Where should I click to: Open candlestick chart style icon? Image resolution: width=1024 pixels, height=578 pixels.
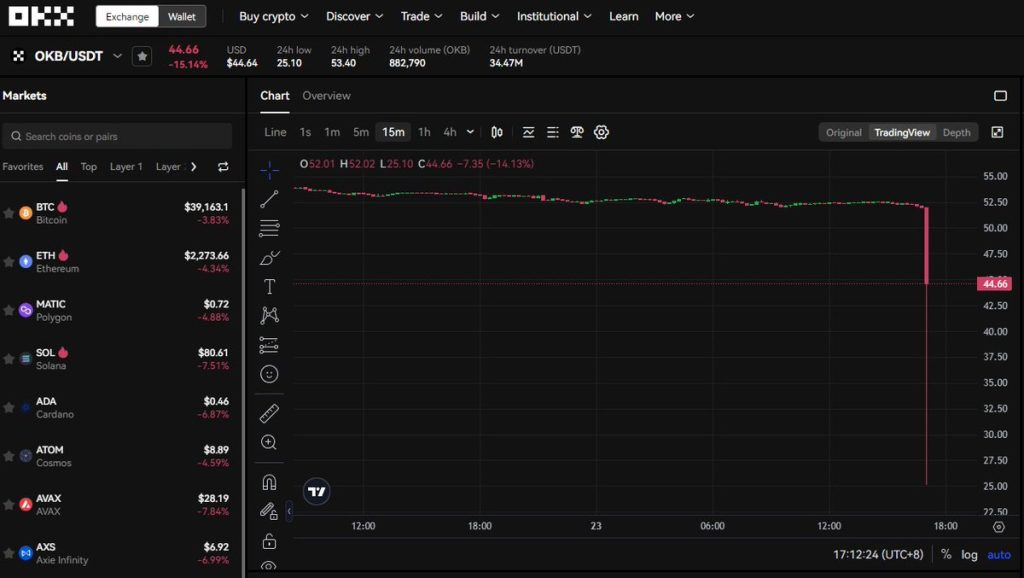(497, 132)
